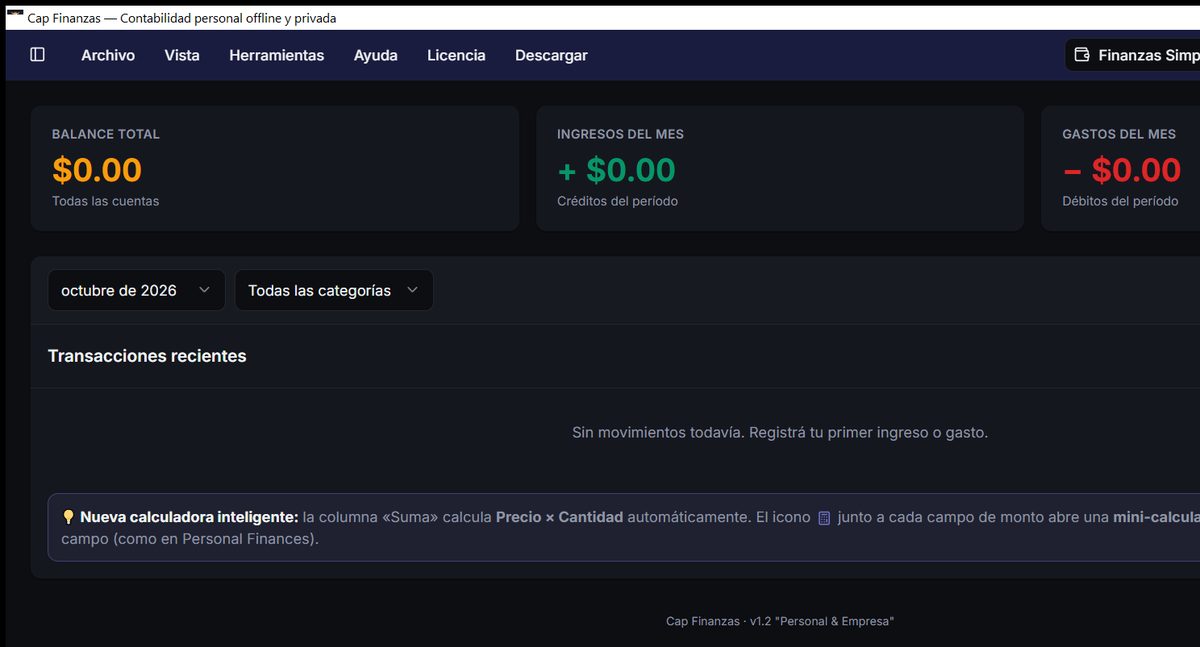Click the Finanzas Simp button
The height and width of the screenshot is (647, 1200).
coord(1132,55)
